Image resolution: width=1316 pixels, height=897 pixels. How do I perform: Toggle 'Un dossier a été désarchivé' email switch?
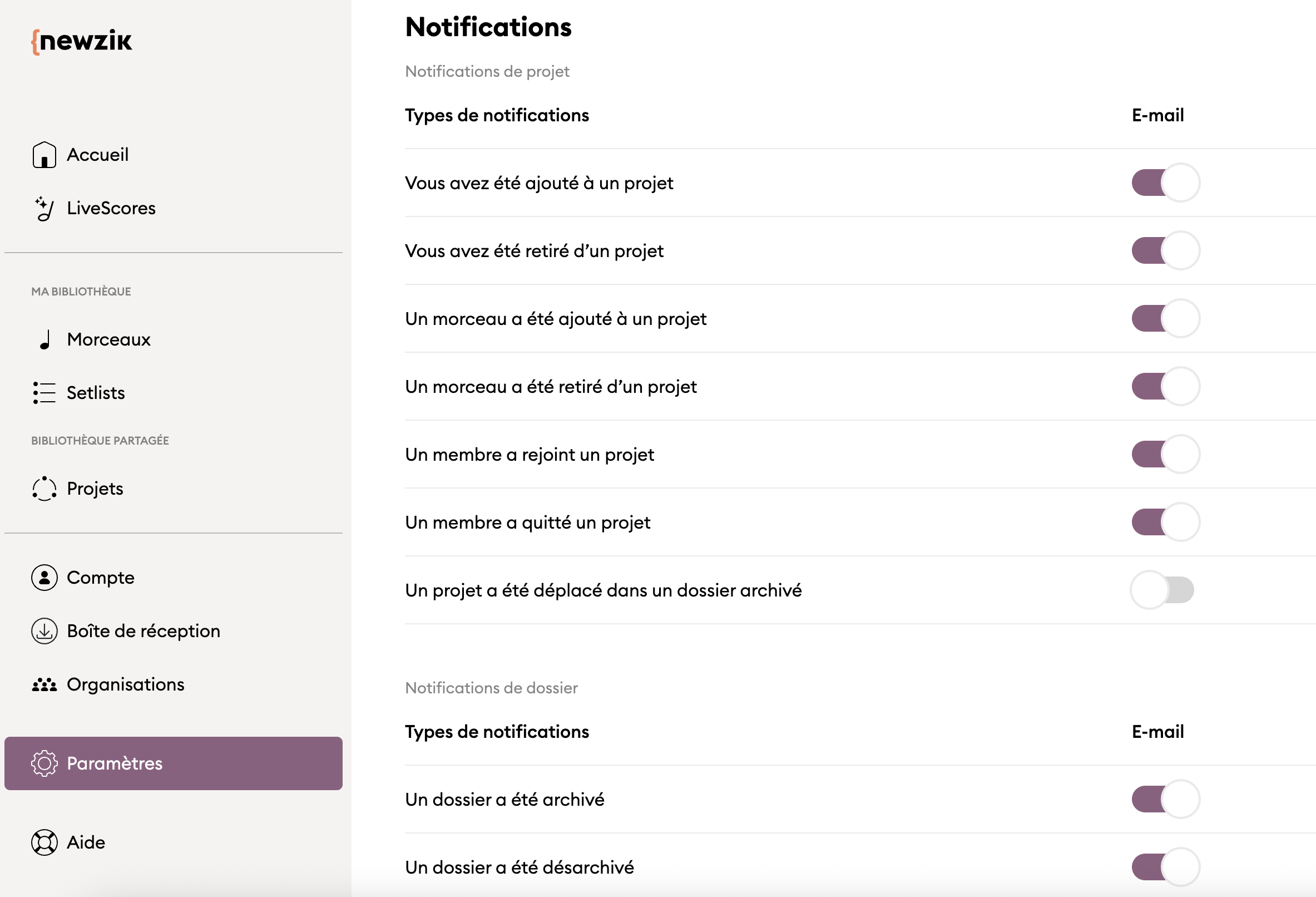[1165, 867]
